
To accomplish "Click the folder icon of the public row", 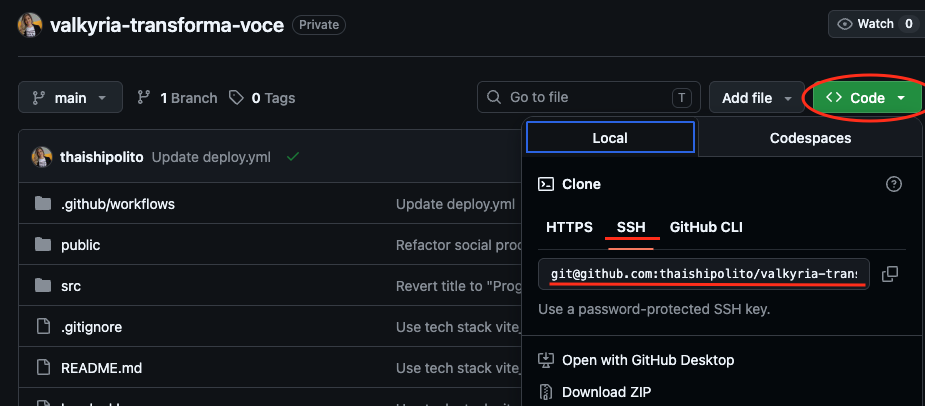I will 42,245.
